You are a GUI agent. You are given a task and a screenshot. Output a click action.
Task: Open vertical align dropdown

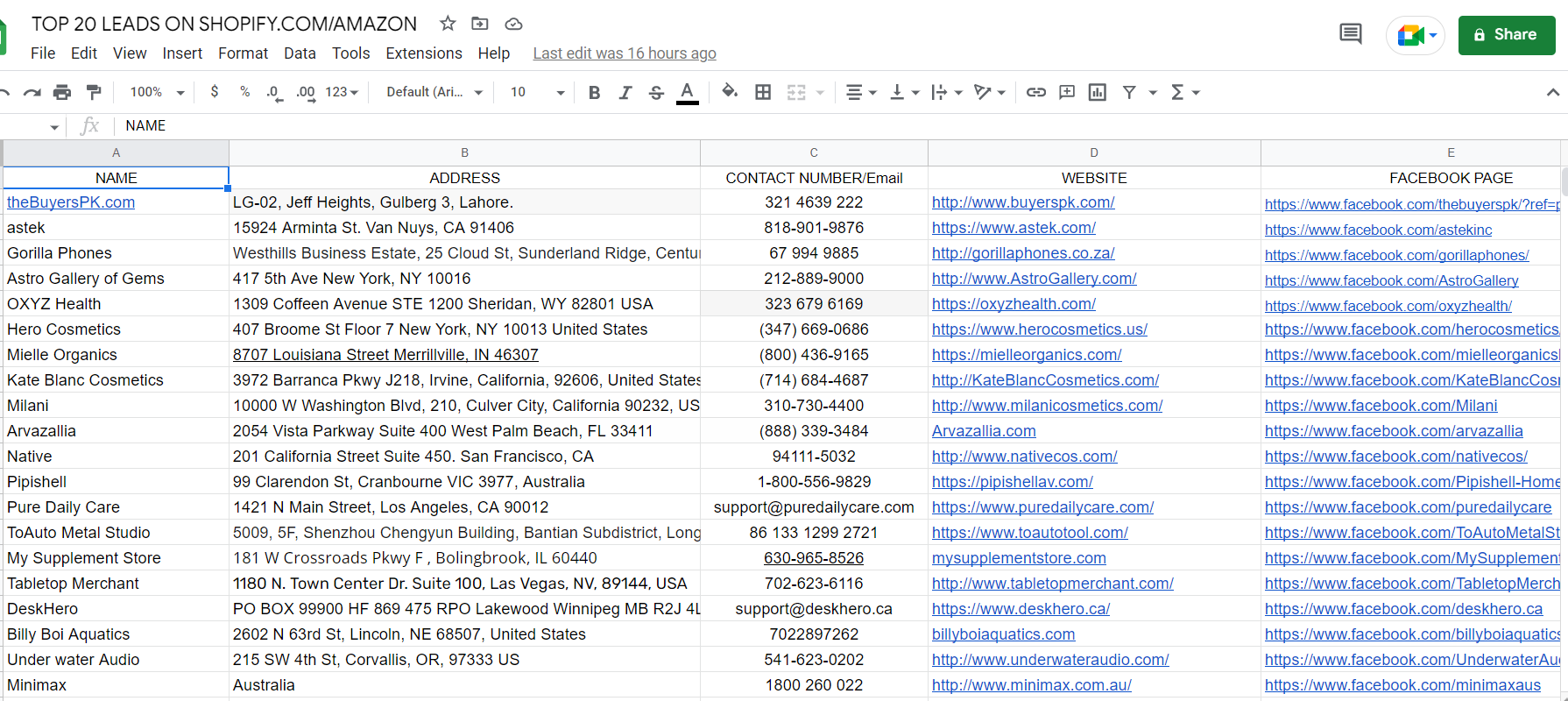pos(905,92)
